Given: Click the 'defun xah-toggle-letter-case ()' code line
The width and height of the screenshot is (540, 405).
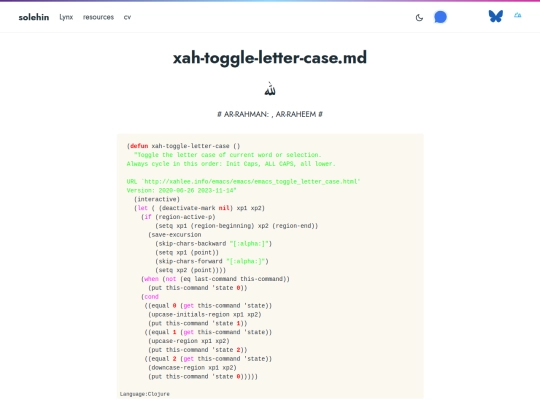Looking at the screenshot, I should tap(184, 146).
